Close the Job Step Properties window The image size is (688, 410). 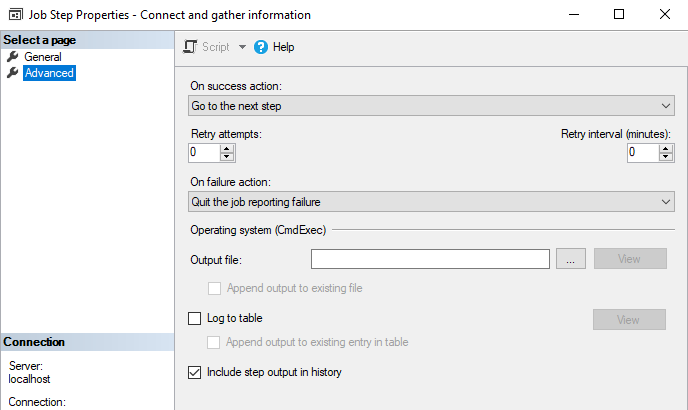(x=665, y=14)
